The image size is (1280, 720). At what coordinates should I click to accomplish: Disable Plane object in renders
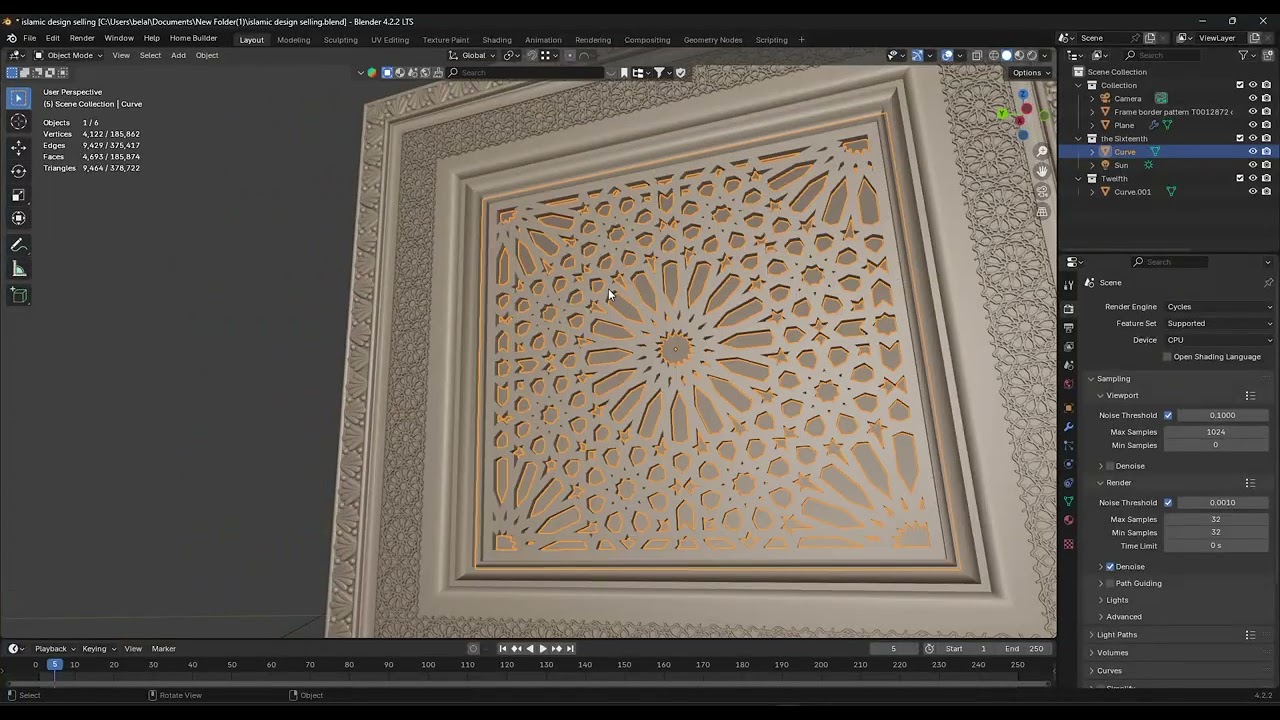click(1266, 125)
